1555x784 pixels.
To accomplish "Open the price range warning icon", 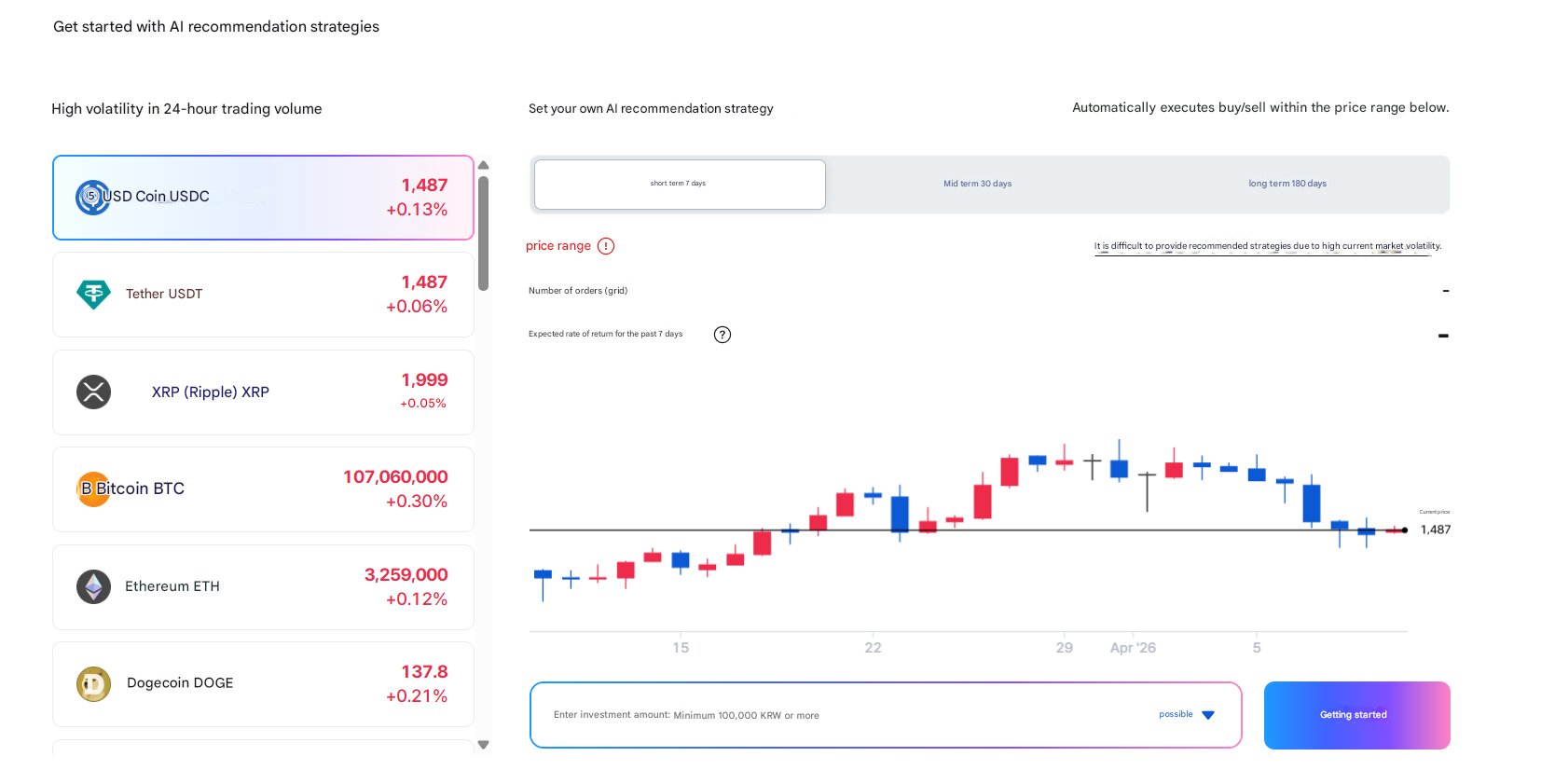I will click(607, 245).
